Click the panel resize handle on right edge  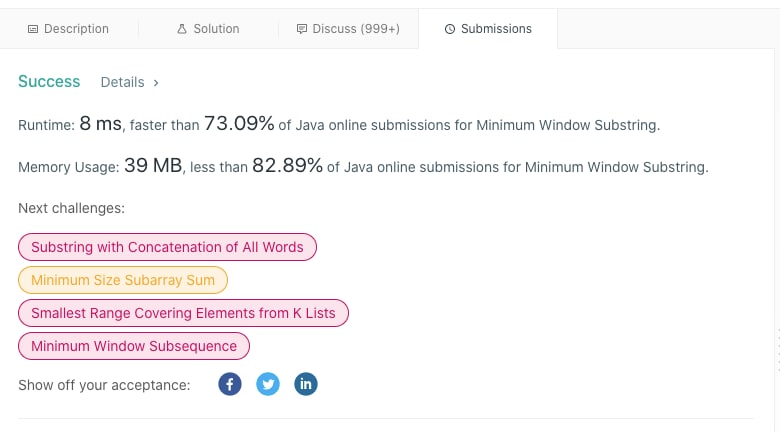pos(778,350)
